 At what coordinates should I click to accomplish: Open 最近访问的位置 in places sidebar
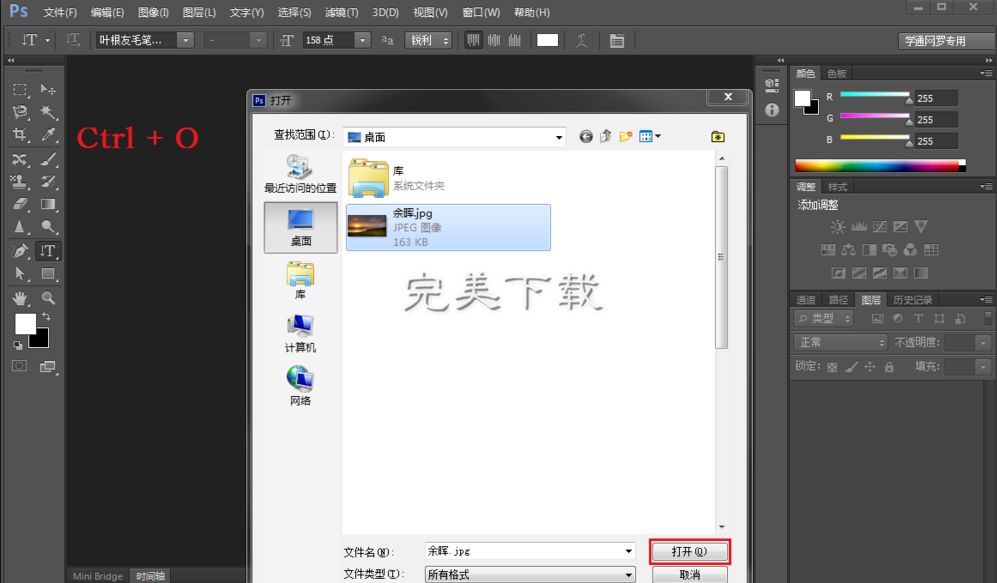[300, 174]
